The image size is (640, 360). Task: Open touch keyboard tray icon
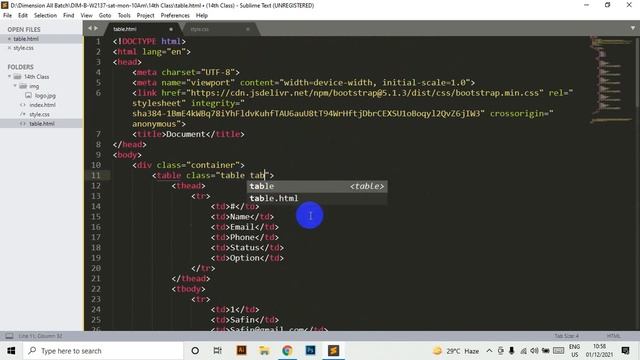[558, 351]
